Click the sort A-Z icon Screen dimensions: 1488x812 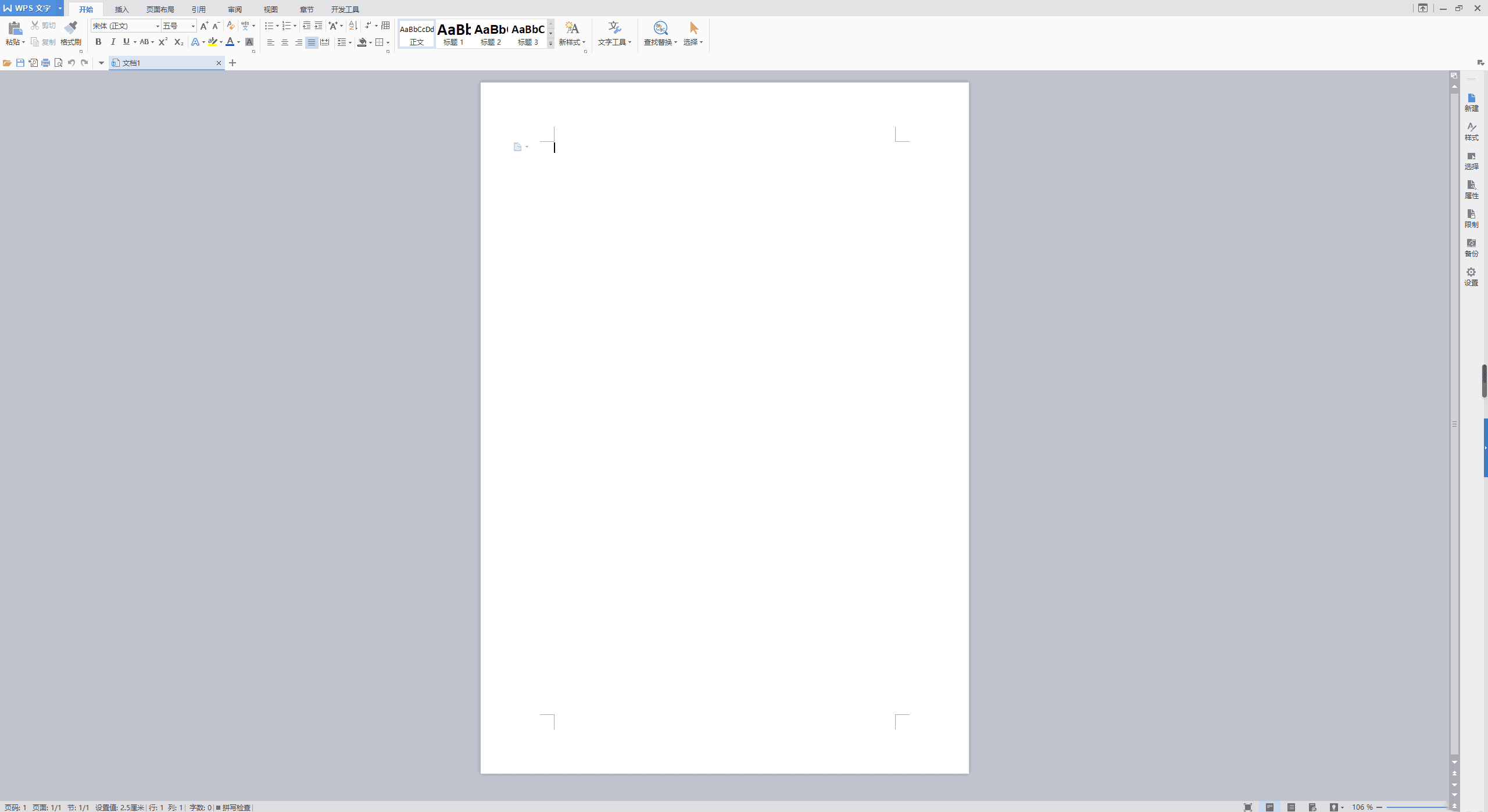tap(353, 26)
